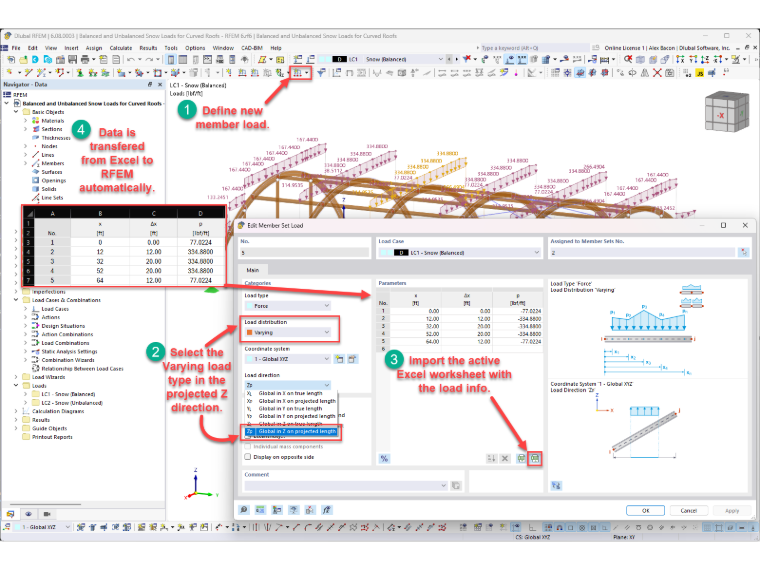Screen dimensions: 760x570
Task: Edit coordinate system icon
Action: pos(352,359)
